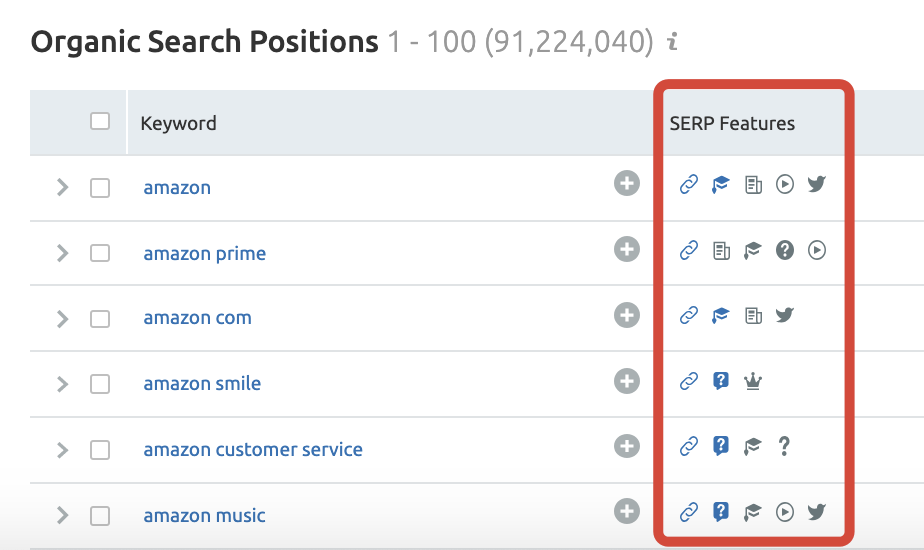Click the Twitter bird icon in amazon row

click(x=816, y=184)
